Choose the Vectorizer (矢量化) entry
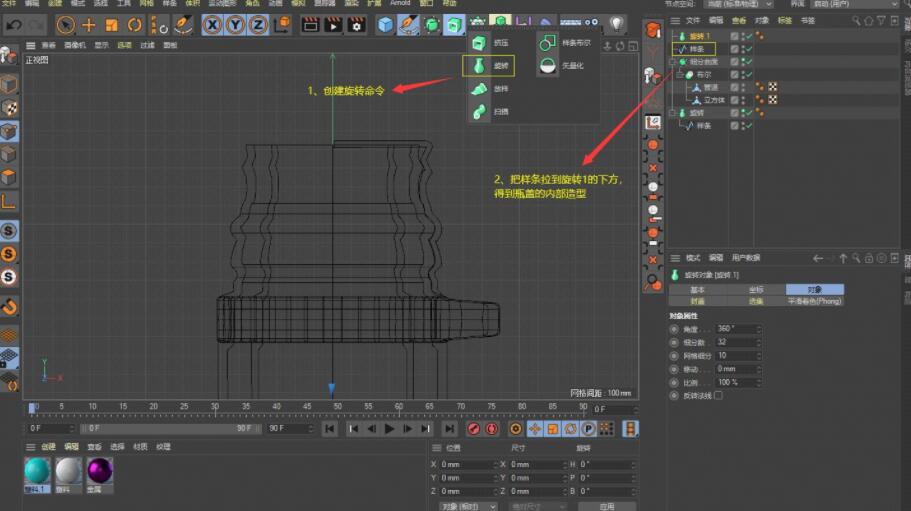This screenshot has width=911, height=511. [561, 66]
